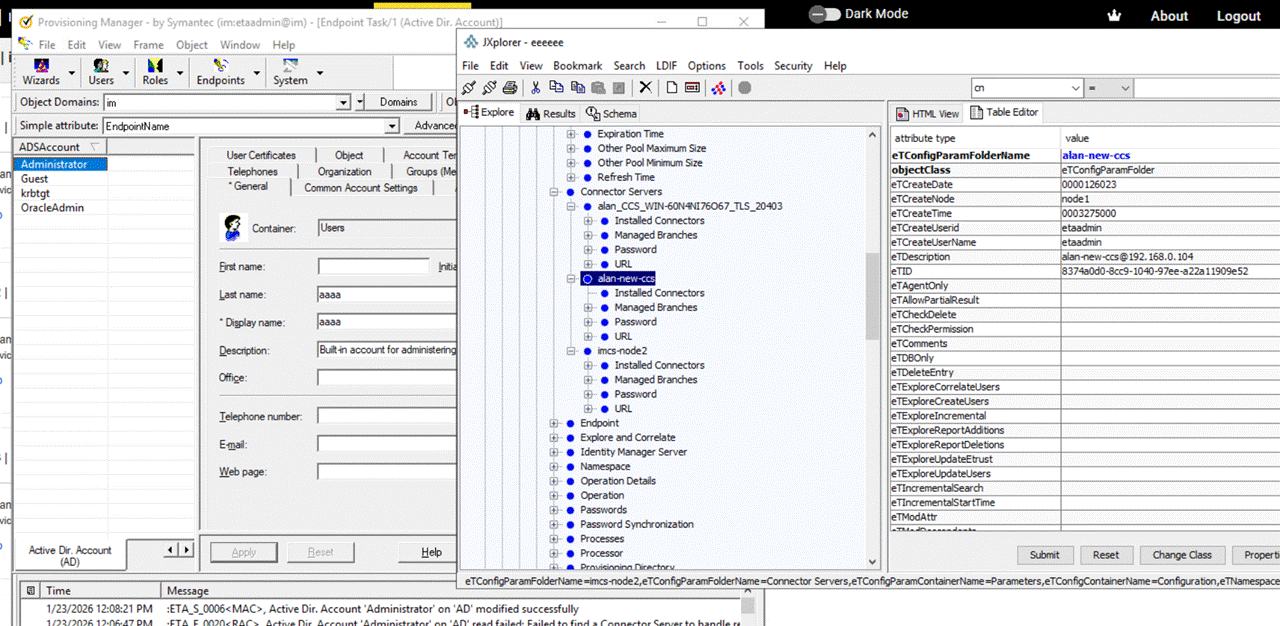Image resolution: width=1280 pixels, height=626 pixels.
Task: Open the Object Domains dropdown
Action: (344, 102)
